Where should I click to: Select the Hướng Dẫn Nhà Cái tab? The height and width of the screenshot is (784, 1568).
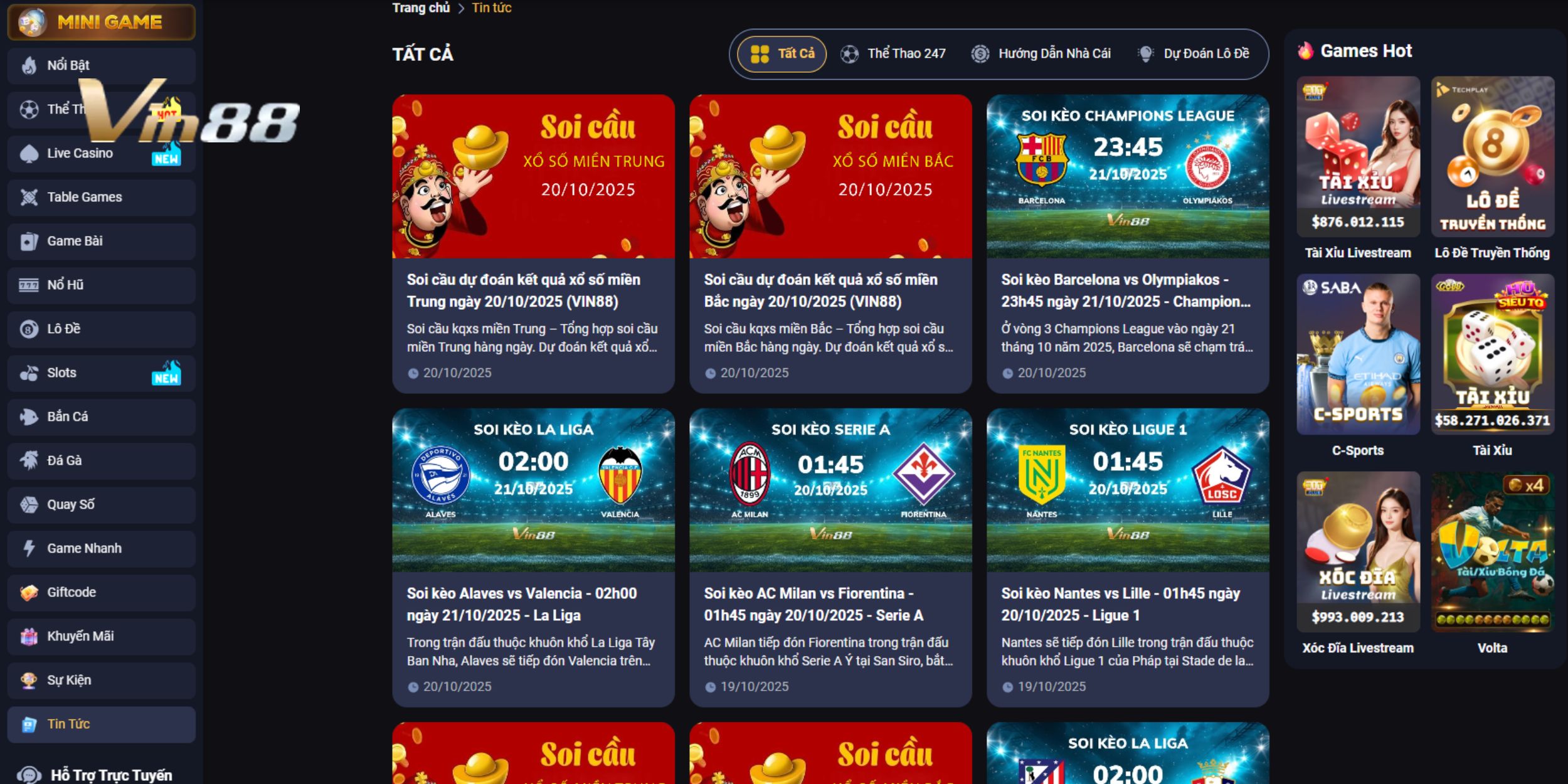point(1041,54)
